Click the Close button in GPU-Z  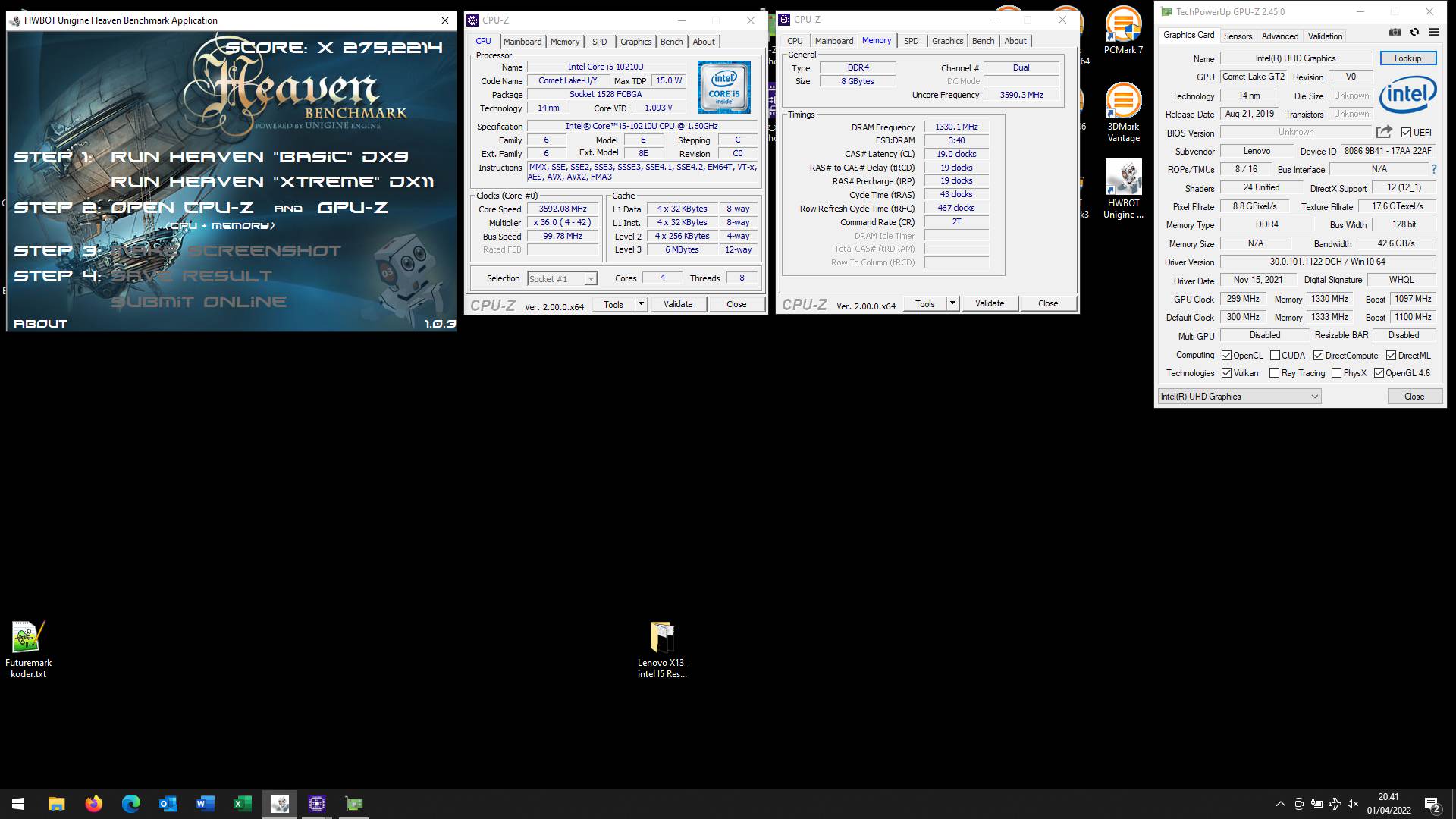point(1414,397)
